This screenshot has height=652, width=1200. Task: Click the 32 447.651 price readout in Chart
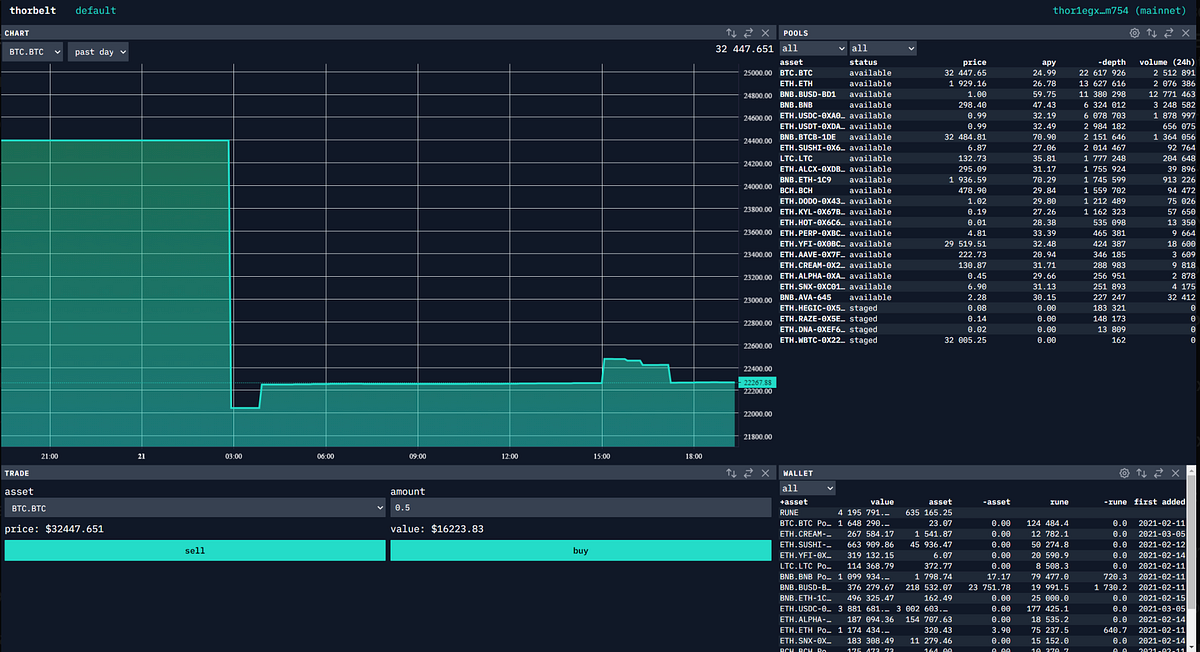745,48
